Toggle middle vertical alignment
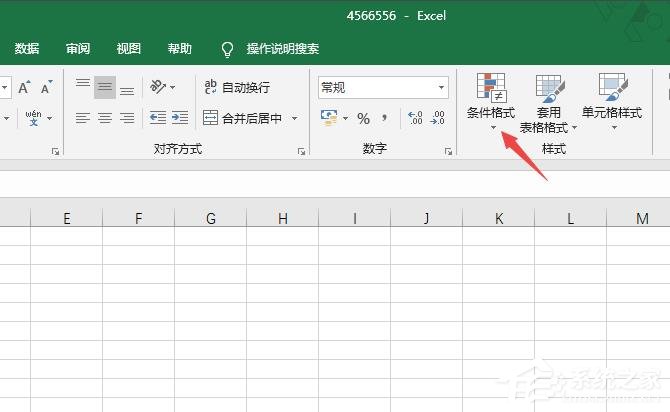Screen dimensions: 670x412 coord(104,88)
